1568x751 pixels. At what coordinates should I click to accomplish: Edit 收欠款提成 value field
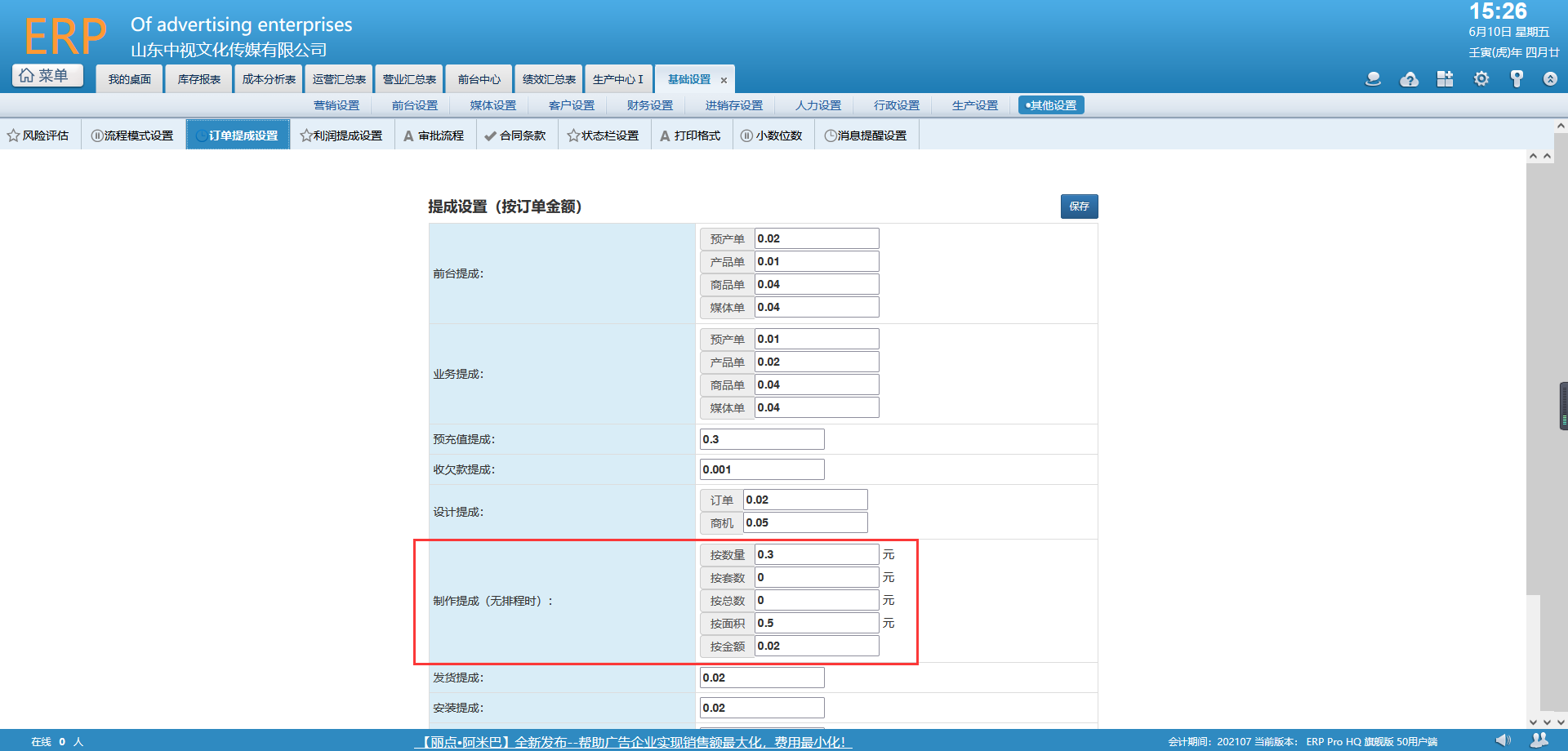tap(762, 469)
